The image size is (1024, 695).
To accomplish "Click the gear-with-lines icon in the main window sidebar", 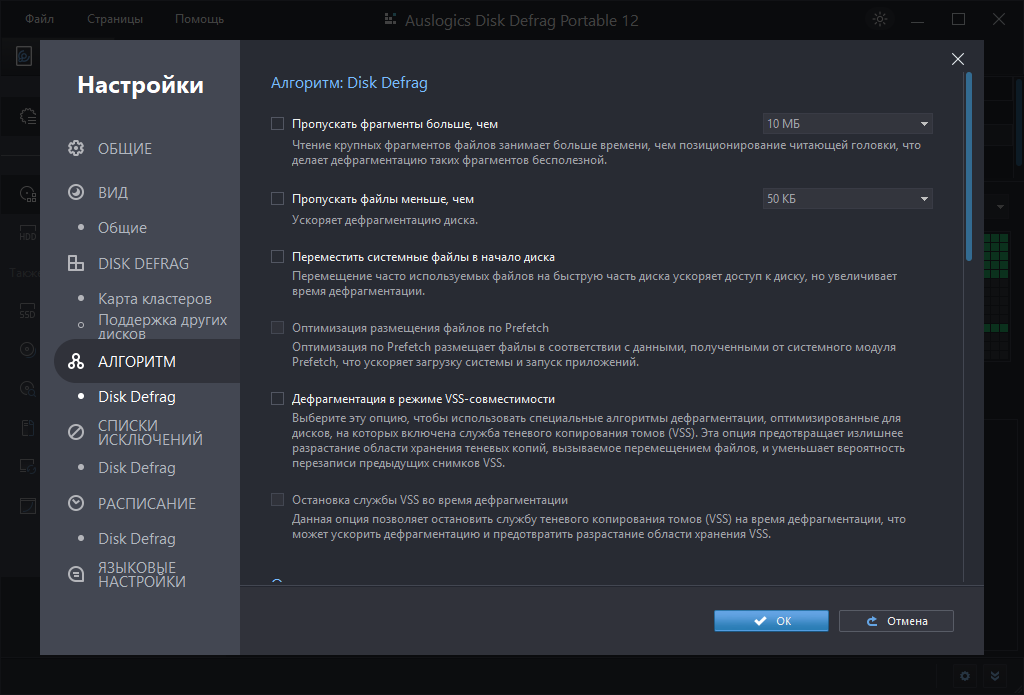I will pyautogui.click(x=27, y=116).
